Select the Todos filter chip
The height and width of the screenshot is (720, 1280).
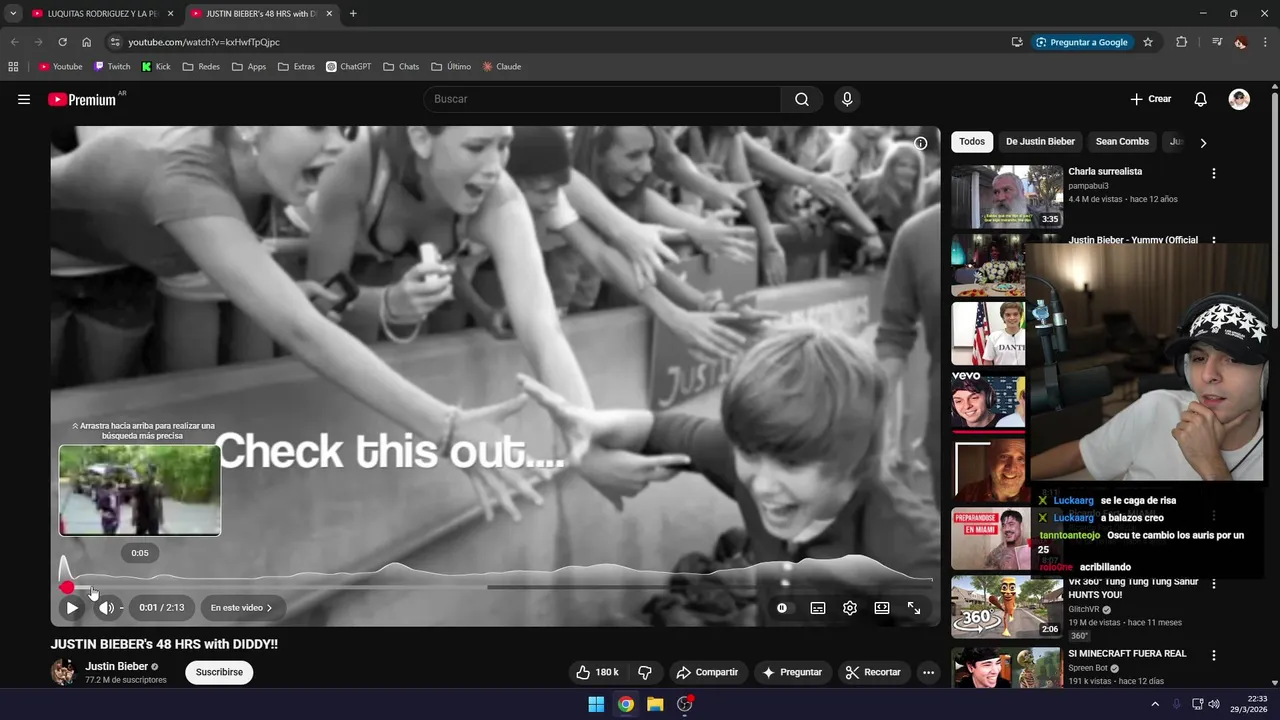coord(972,142)
